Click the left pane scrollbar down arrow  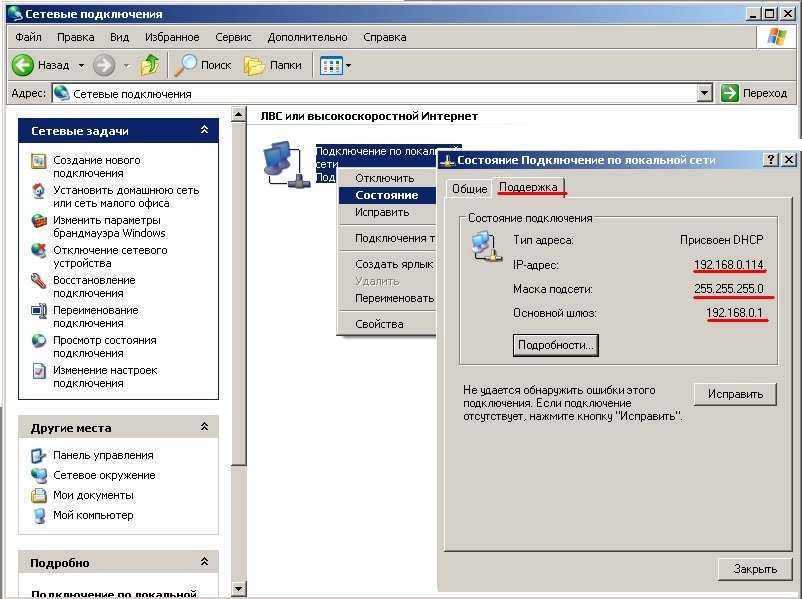238,590
